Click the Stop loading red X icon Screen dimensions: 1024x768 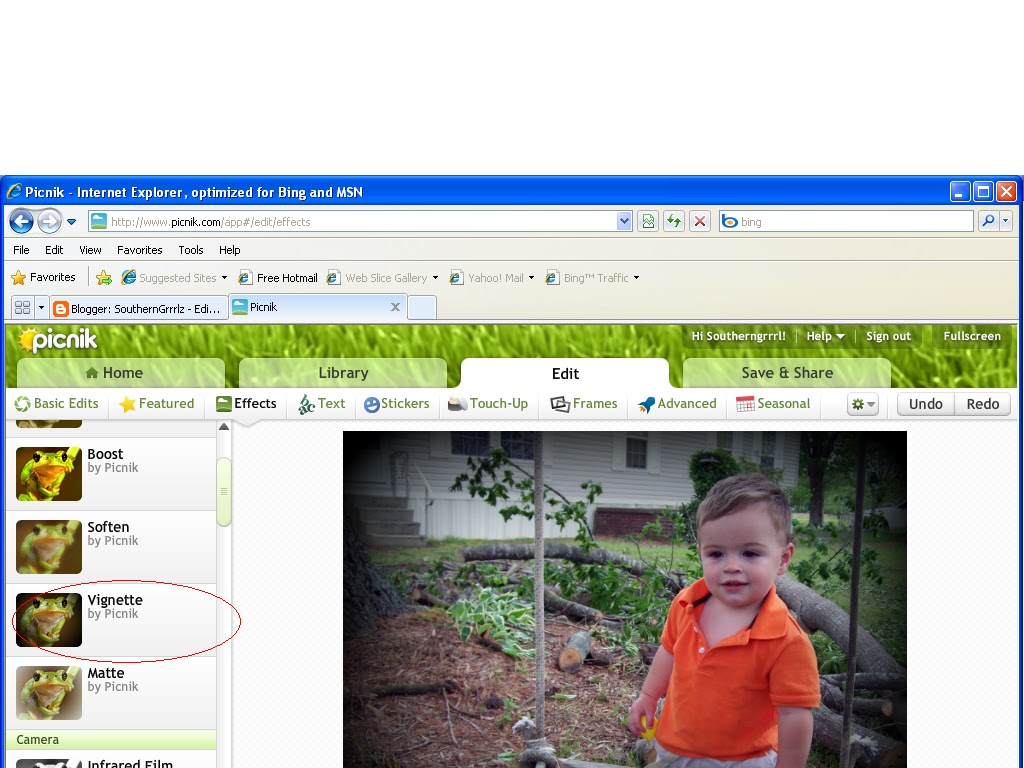[x=699, y=221]
